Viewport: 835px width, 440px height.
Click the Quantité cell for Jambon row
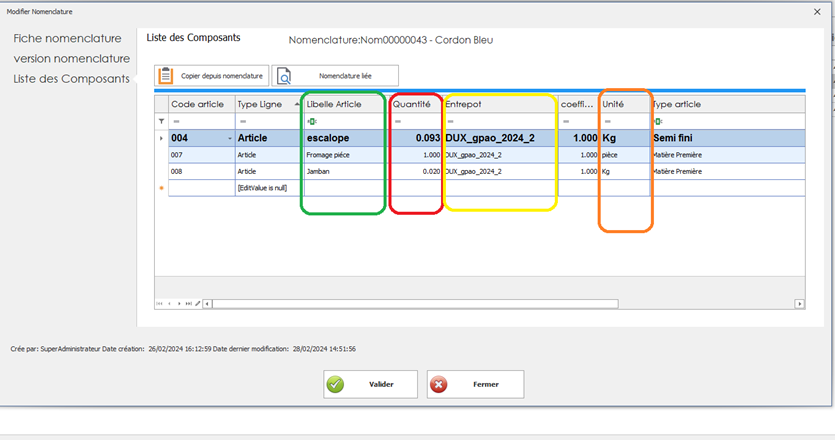(415, 172)
